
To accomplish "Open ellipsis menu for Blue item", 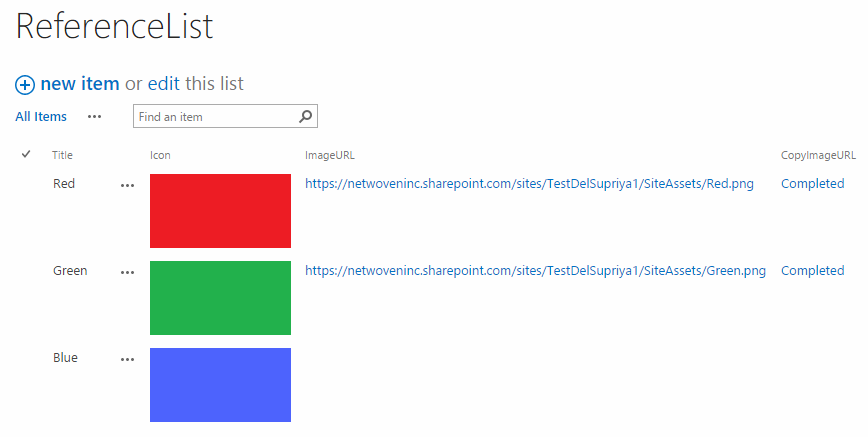I will (x=127, y=359).
